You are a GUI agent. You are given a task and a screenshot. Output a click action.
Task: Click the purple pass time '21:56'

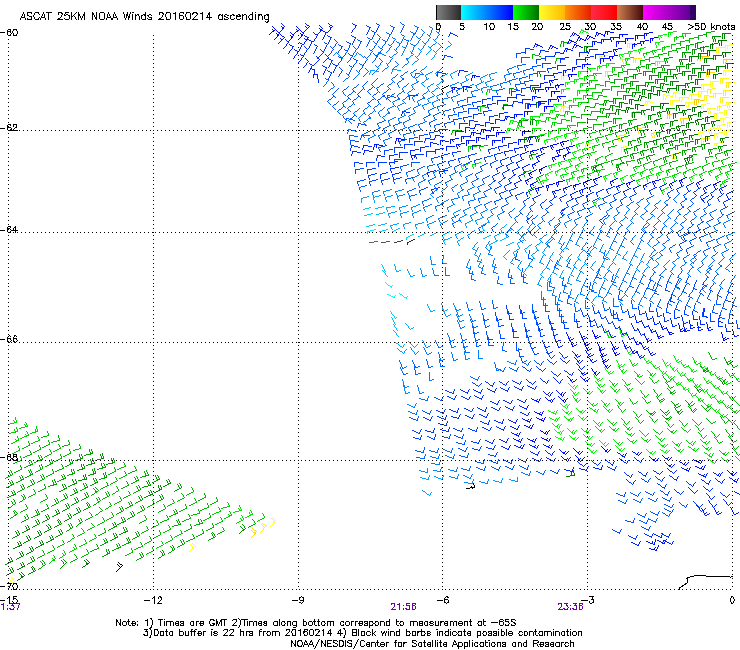pyautogui.click(x=404, y=607)
